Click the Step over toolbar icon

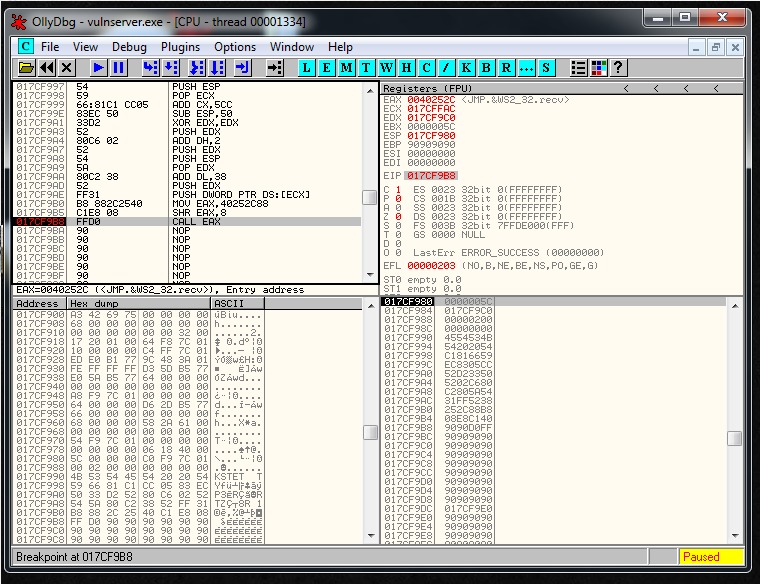171,68
